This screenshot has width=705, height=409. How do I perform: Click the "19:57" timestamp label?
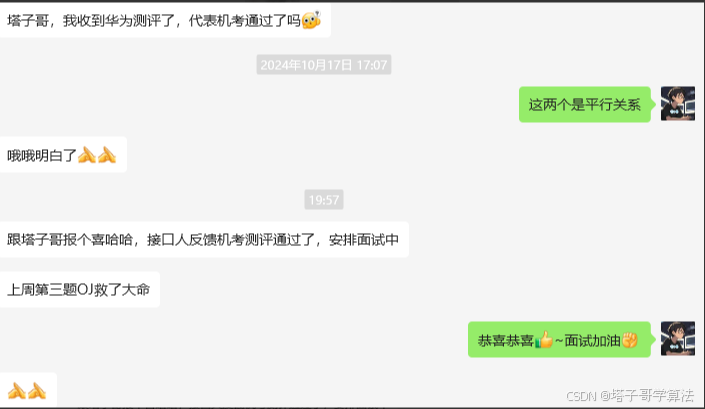click(324, 200)
